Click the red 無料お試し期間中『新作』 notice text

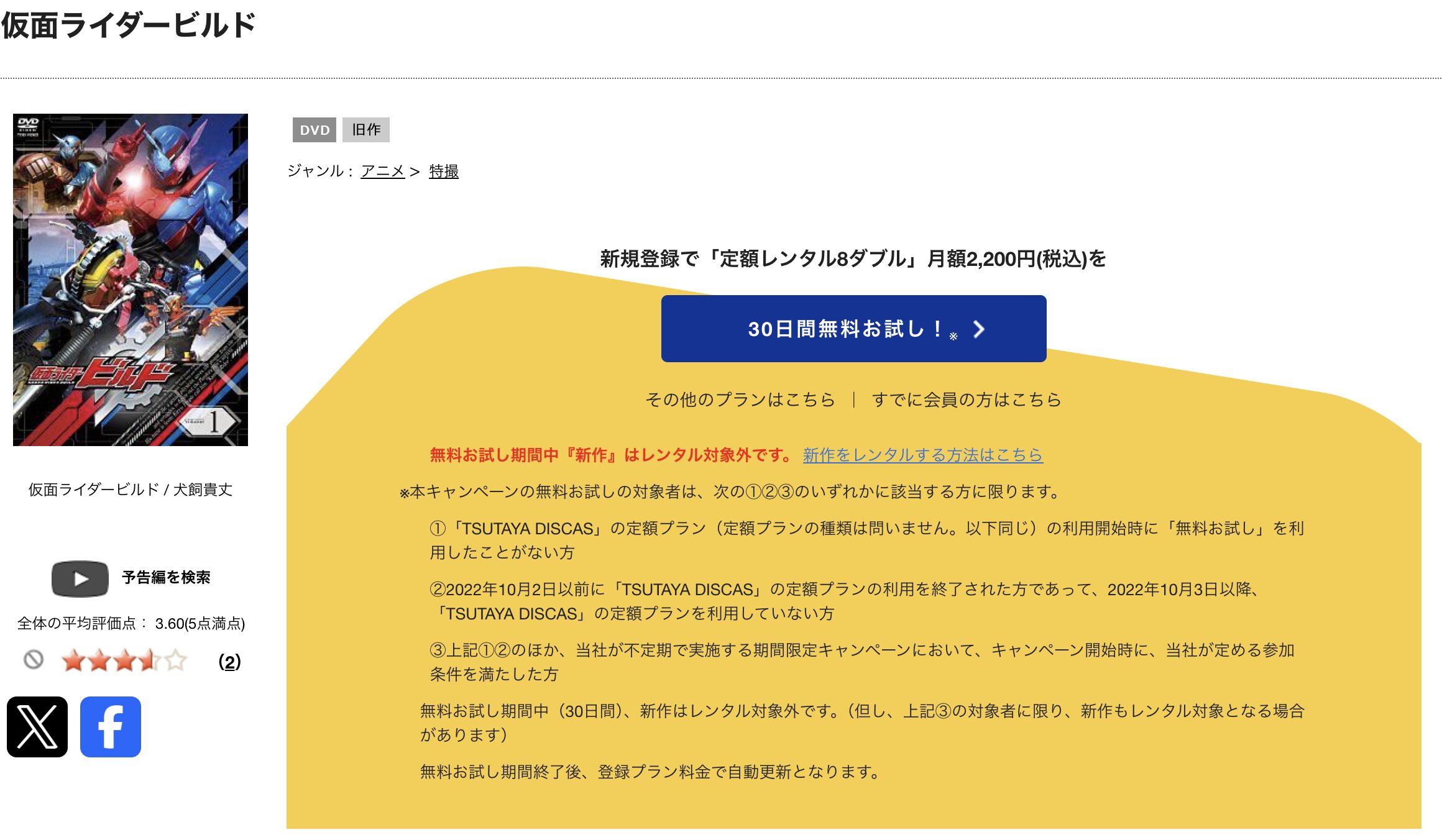612,455
